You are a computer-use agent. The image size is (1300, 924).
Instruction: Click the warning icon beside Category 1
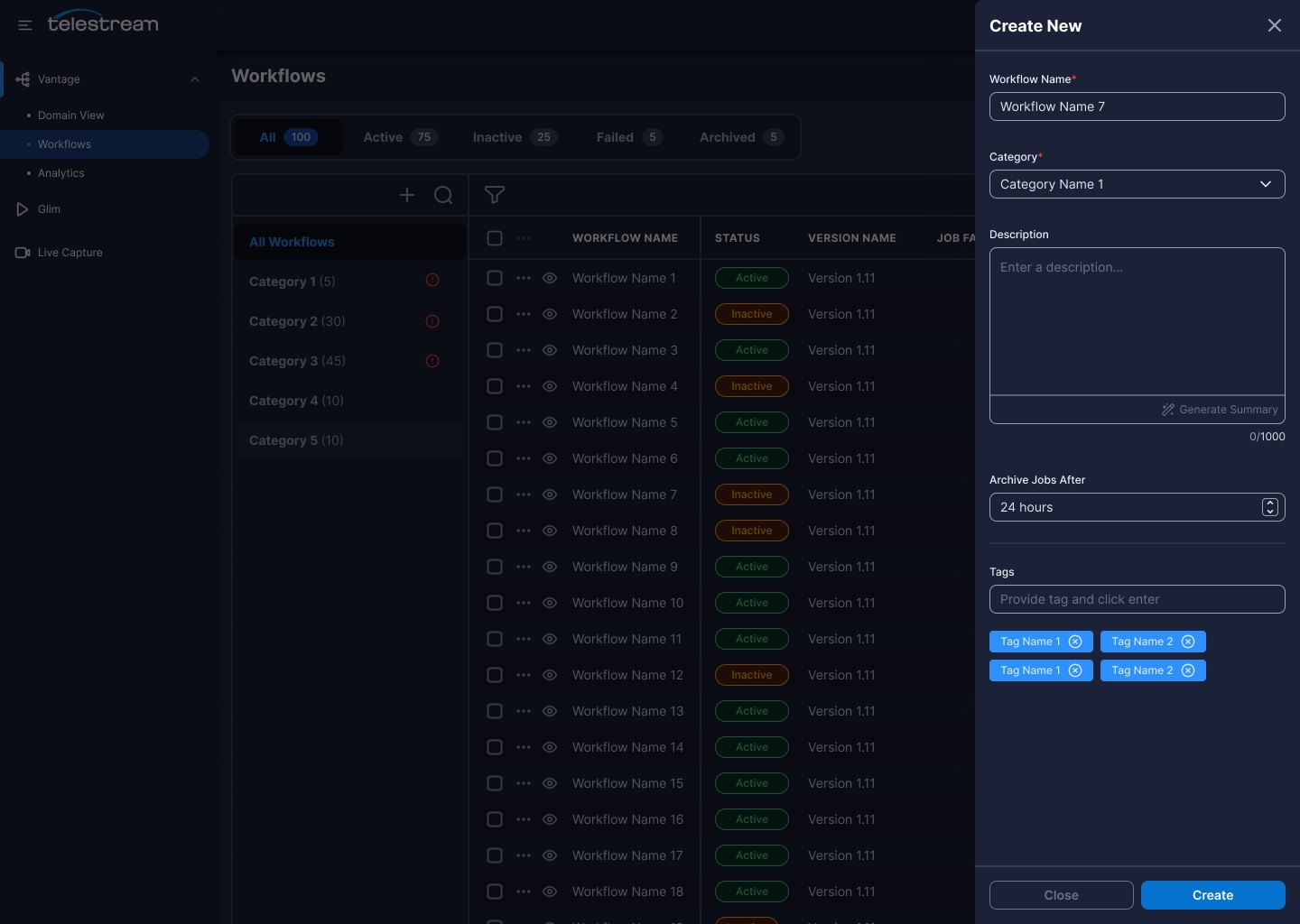point(432,281)
